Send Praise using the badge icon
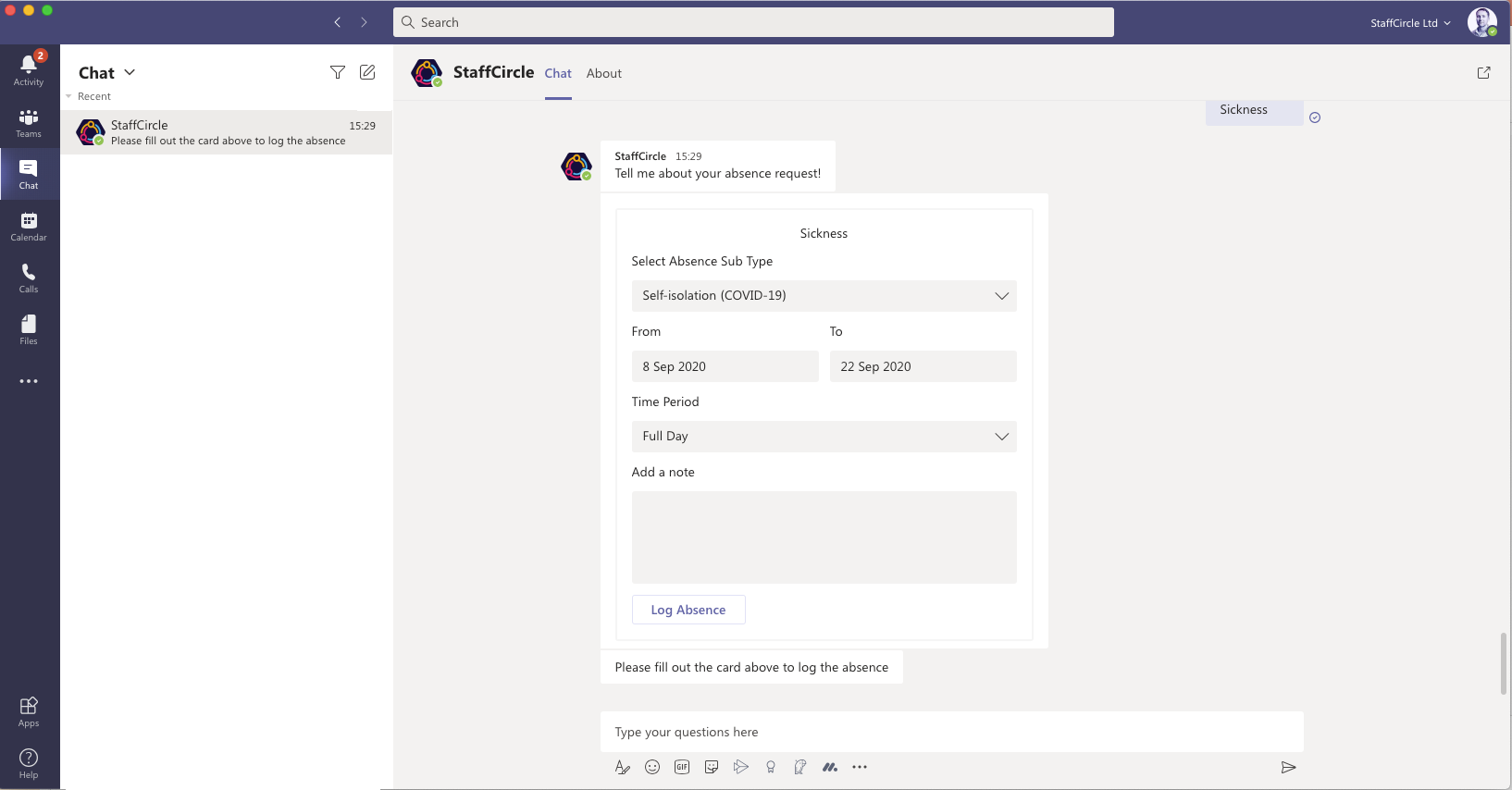This screenshot has height=790, width=1512. pyautogui.click(x=771, y=767)
